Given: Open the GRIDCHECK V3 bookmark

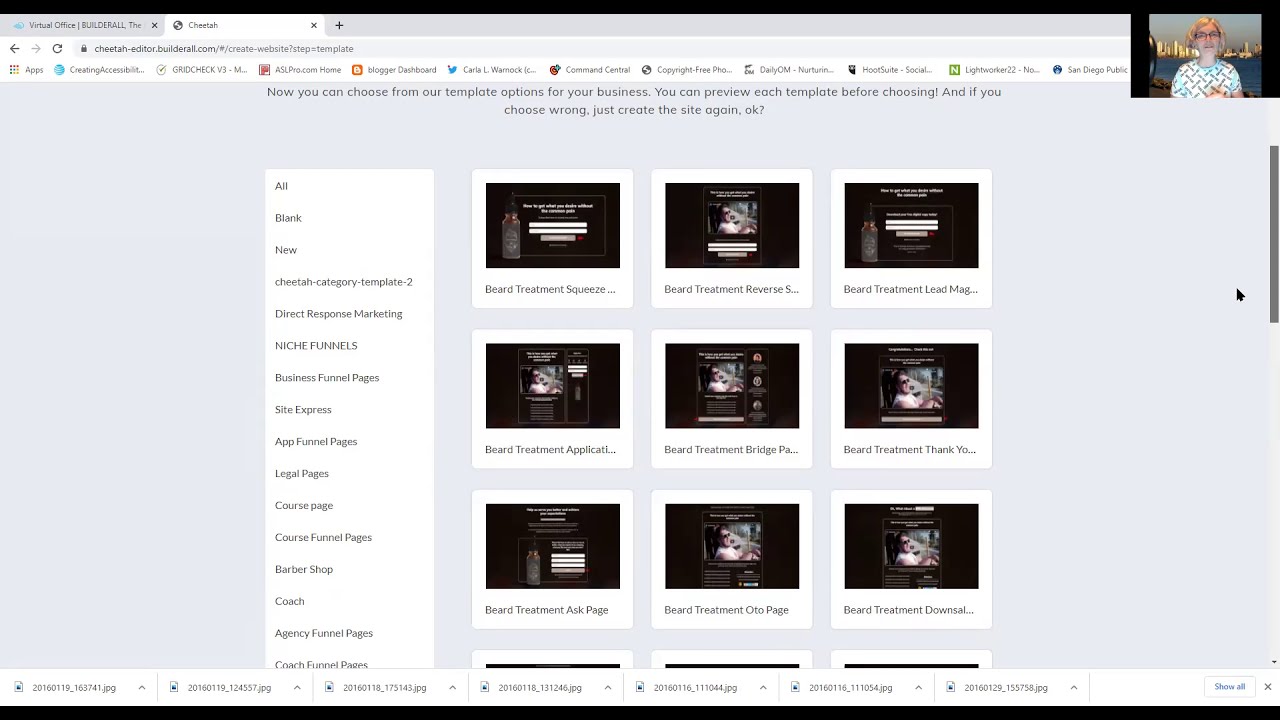Looking at the screenshot, I should (201, 70).
